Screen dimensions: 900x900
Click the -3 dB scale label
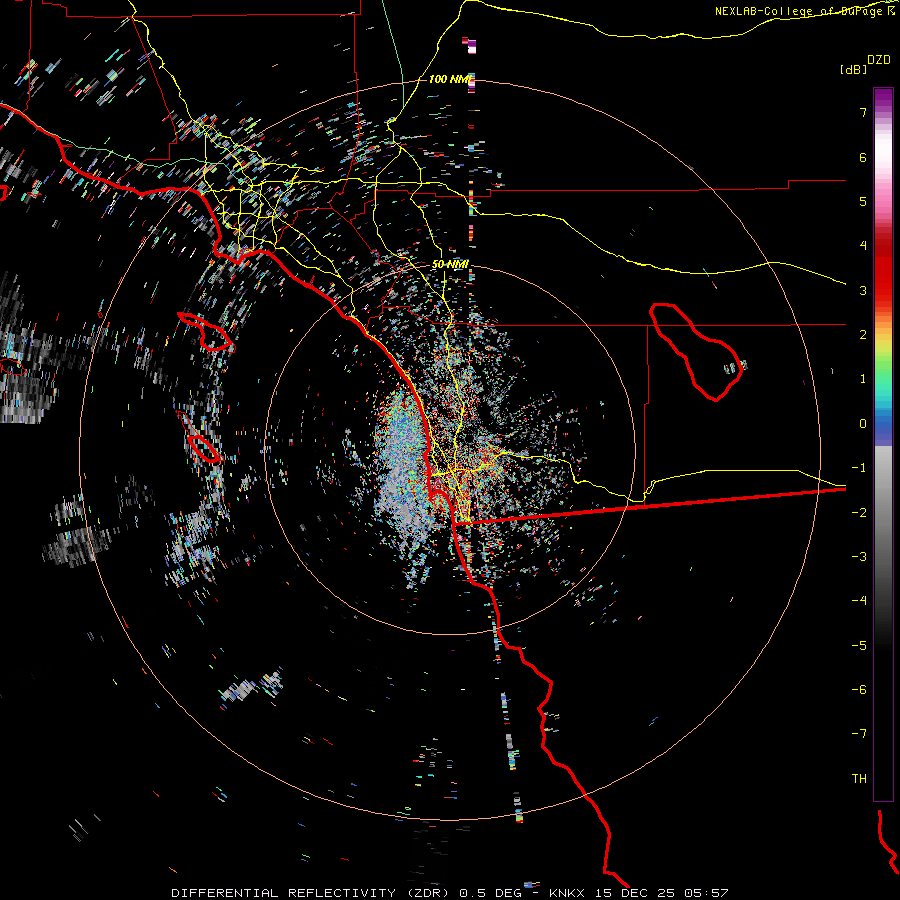point(859,557)
